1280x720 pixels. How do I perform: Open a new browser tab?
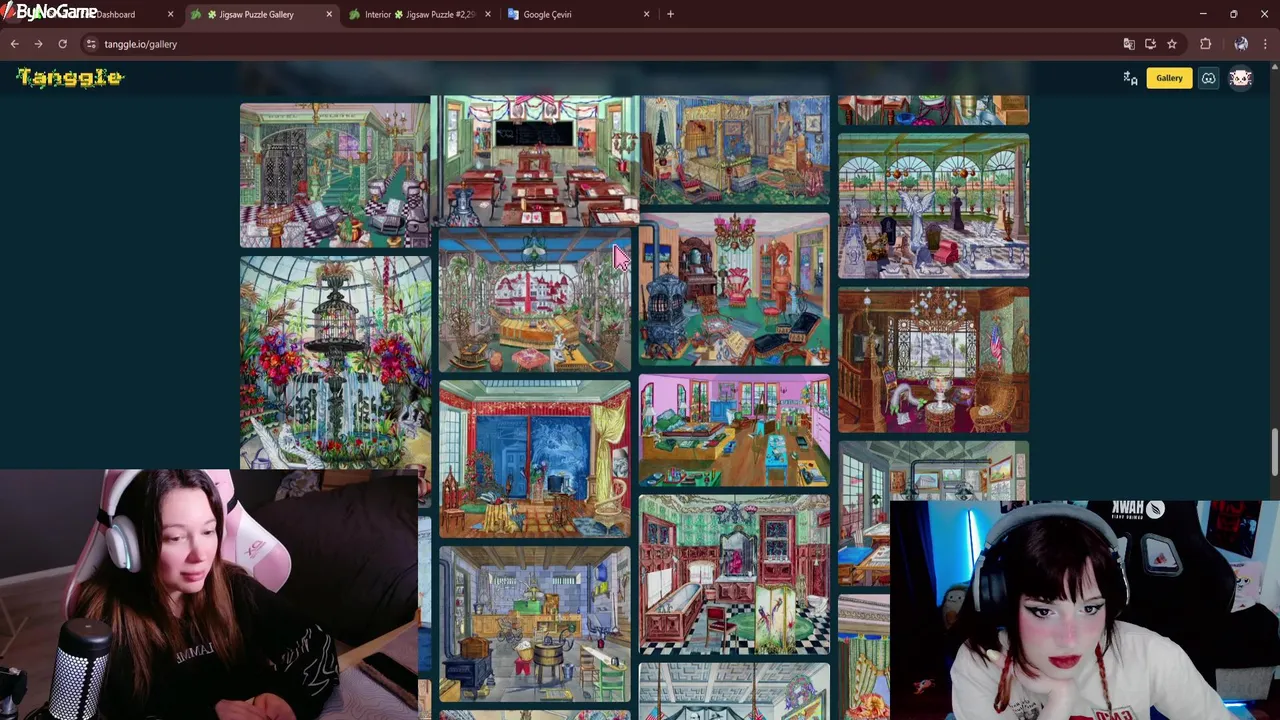pos(670,14)
